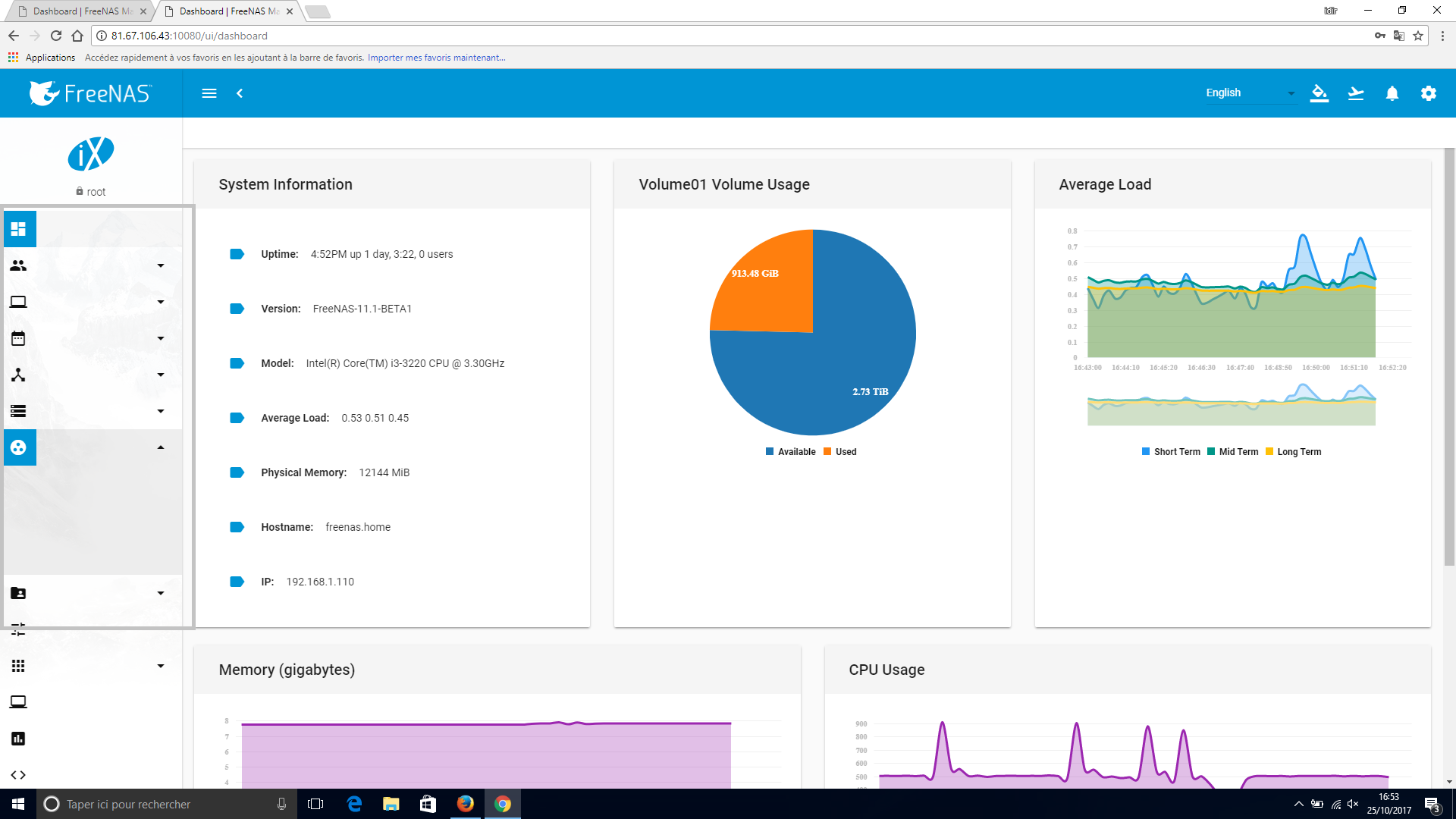Open the Shell code-brackets sidebar icon

(19, 775)
